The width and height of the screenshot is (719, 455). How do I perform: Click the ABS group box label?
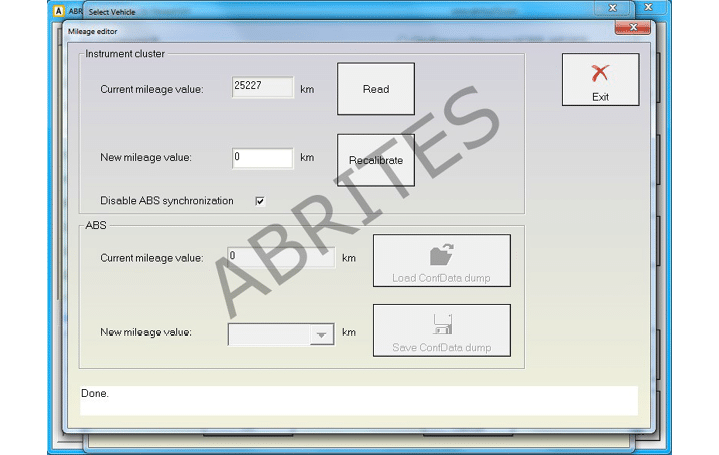pos(96,226)
